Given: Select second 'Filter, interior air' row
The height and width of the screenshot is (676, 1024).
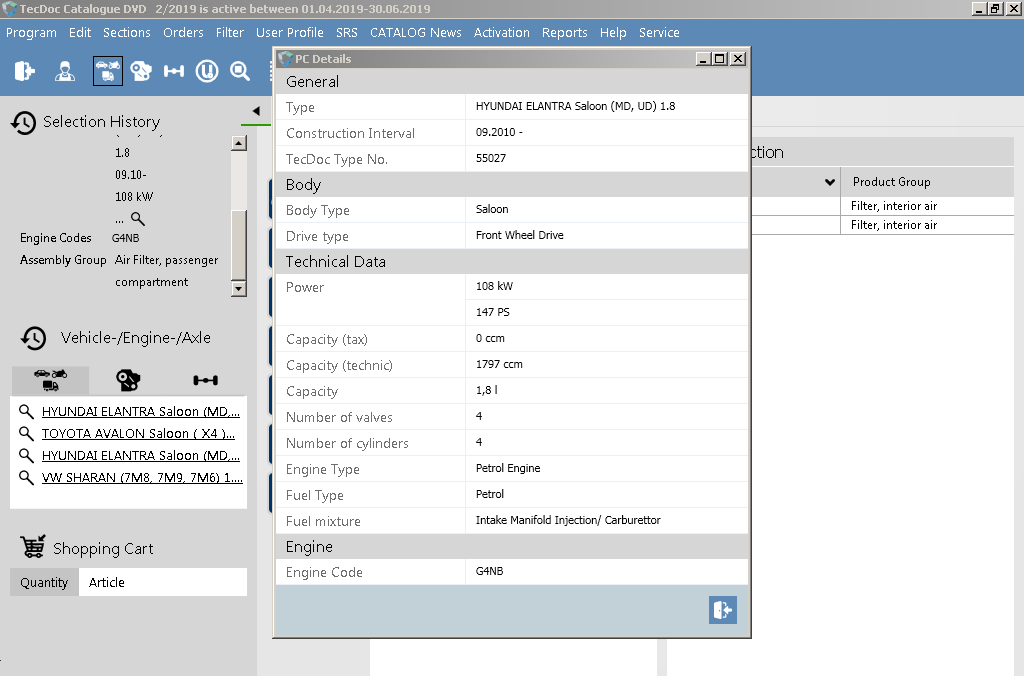Looking at the screenshot, I should click(894, 225).
